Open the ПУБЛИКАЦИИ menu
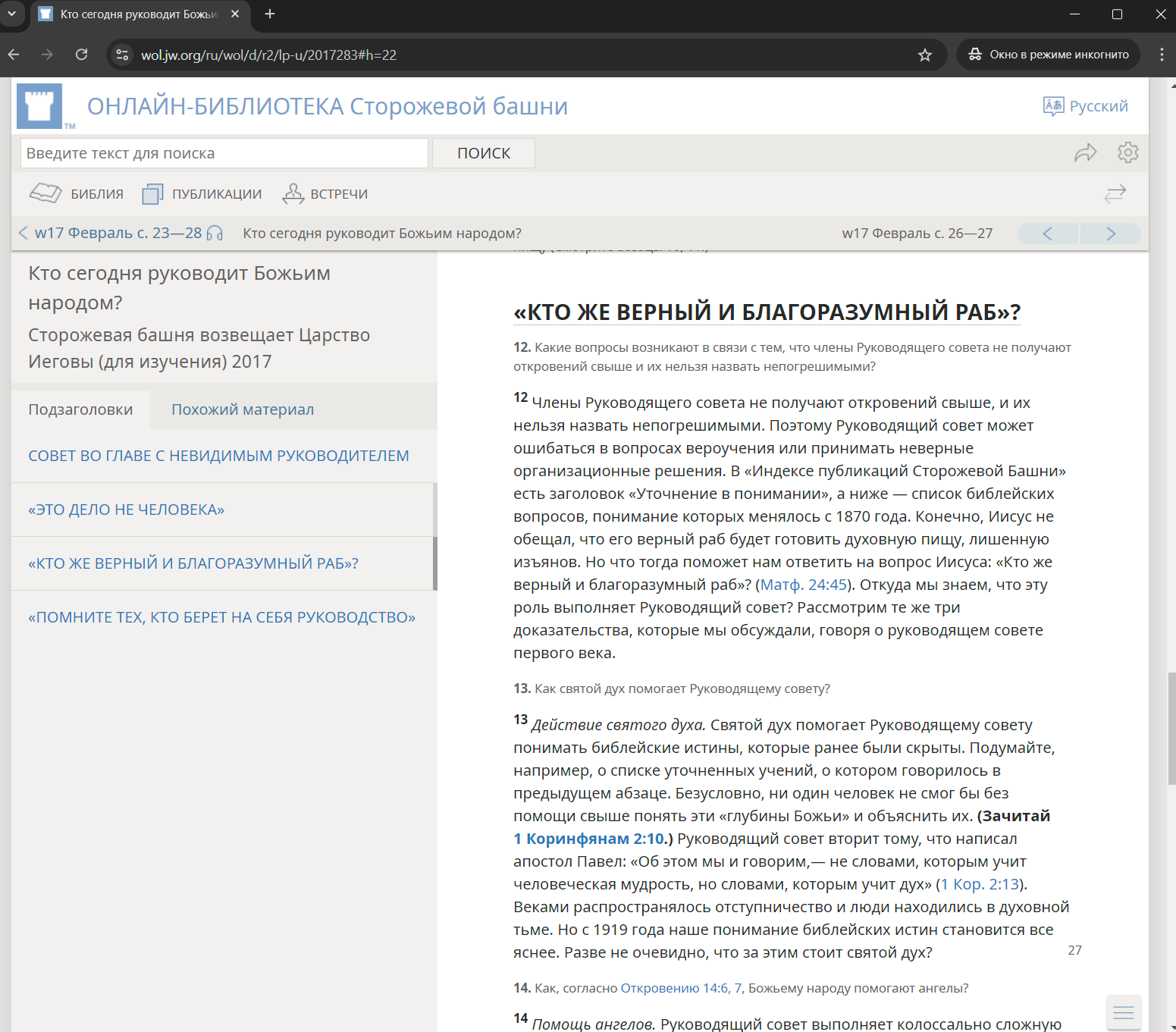1176x1032 pixels. pos(202,194)
